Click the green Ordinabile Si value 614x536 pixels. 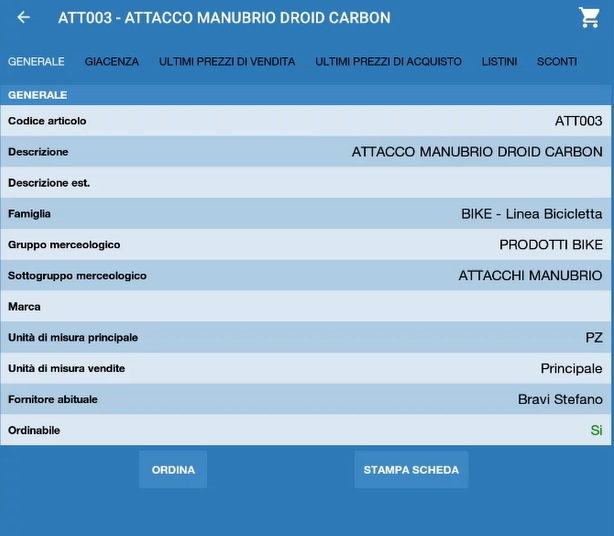pyautogui.click(x=596, y=431)
